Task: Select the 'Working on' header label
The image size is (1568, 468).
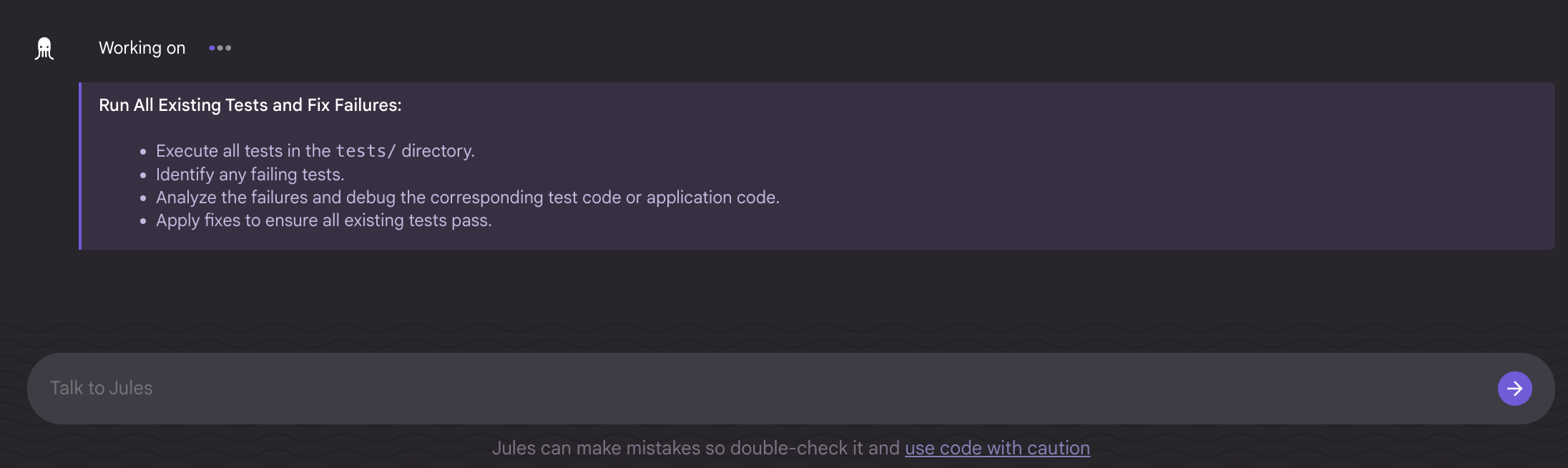Action: pos(142,48)
